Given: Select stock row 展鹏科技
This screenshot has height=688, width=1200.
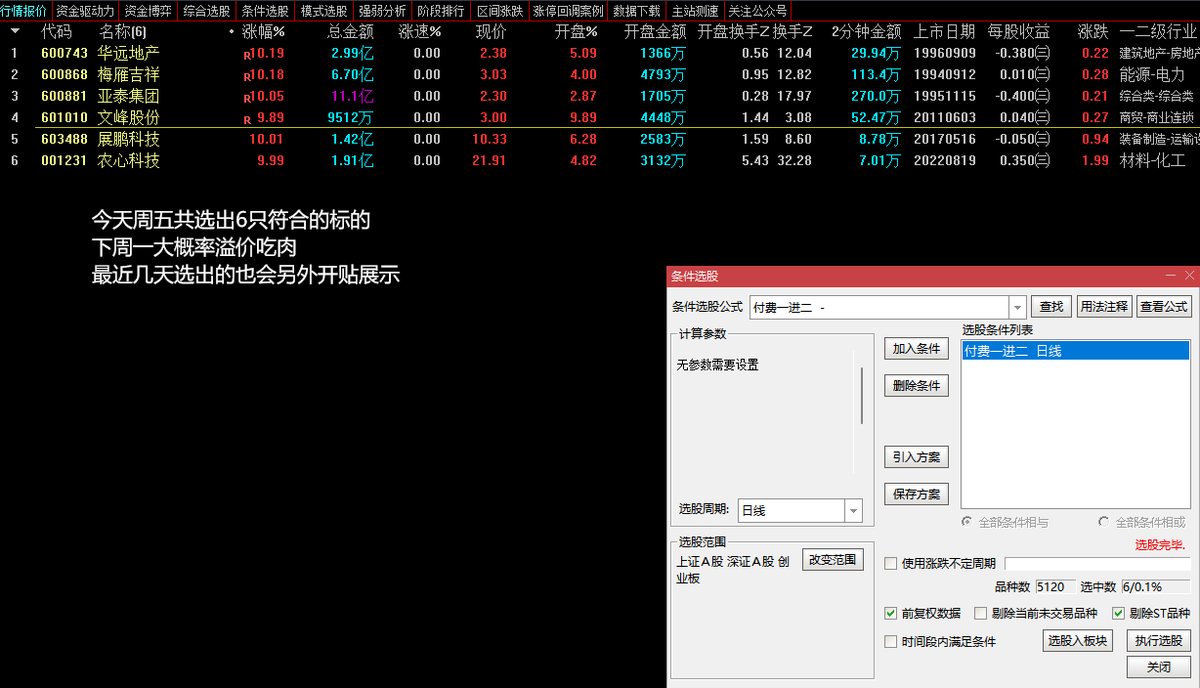Looking at the screenshot, I should point(600,139).
